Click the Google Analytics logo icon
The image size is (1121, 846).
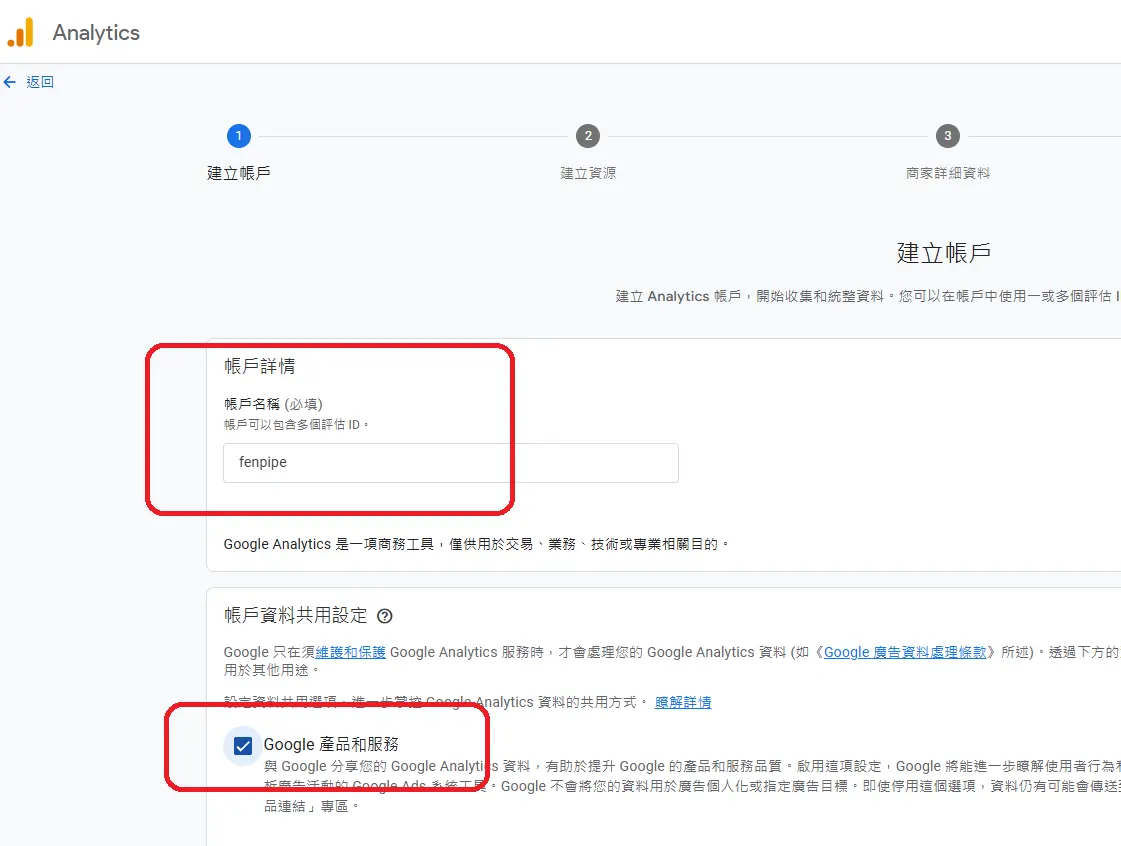coord(20,32)
